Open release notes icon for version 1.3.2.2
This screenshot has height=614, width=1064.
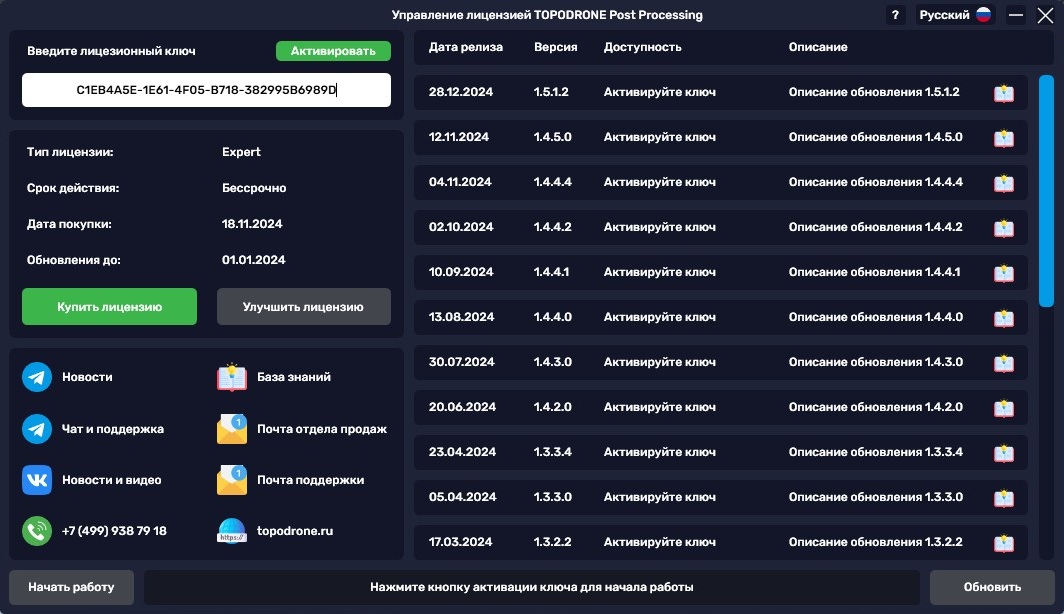[1004, 543]
